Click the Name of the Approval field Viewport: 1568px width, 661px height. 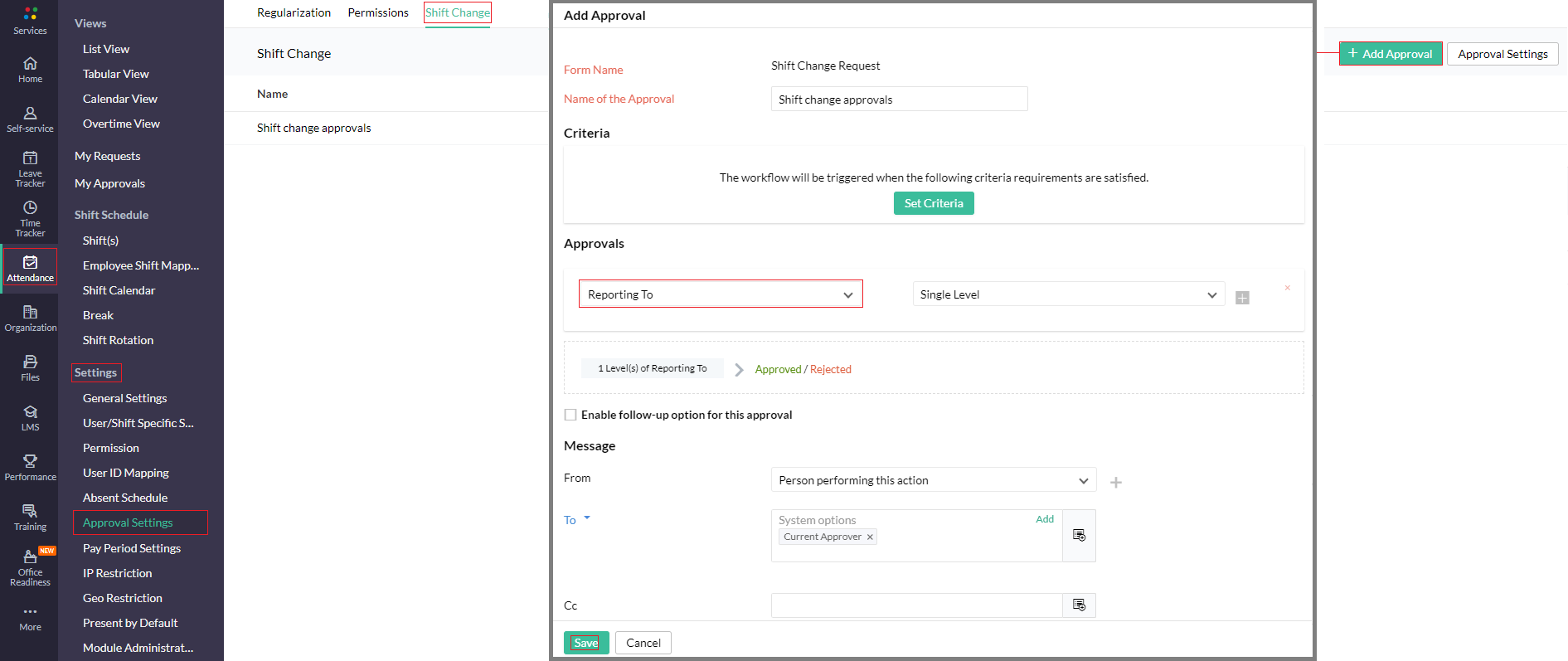point(899,100)
